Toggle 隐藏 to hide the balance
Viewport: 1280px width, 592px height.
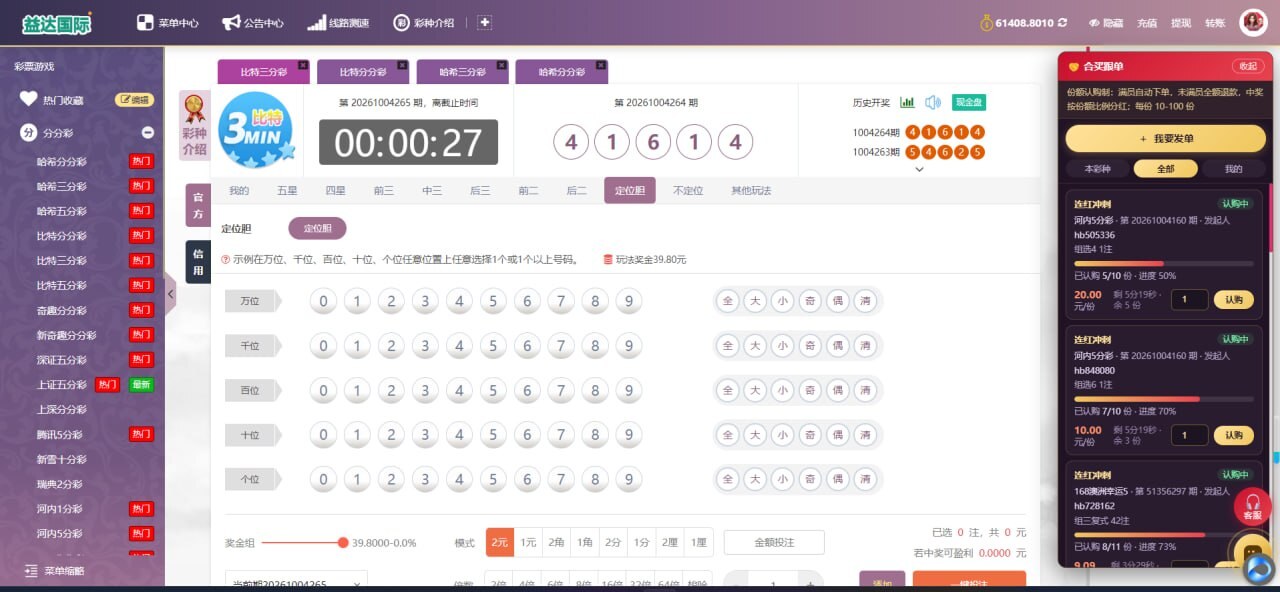click(1106, 22)
